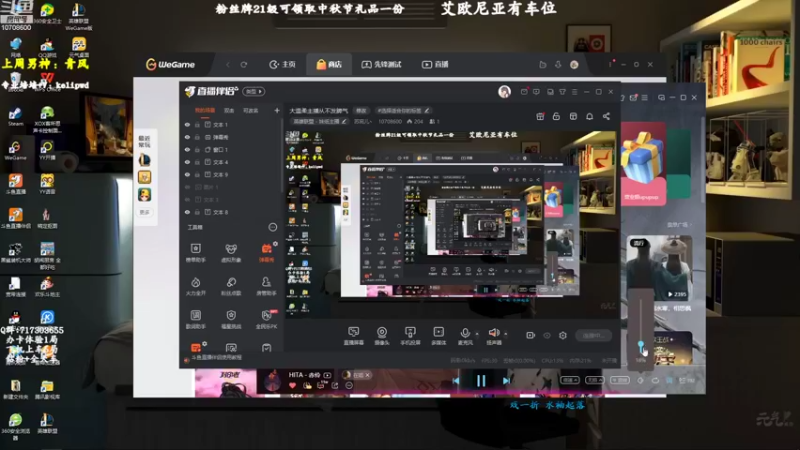This screenshot has height=450, width=800.
Task: Hide the 窗口 1 layer
Action: point(187,149)
